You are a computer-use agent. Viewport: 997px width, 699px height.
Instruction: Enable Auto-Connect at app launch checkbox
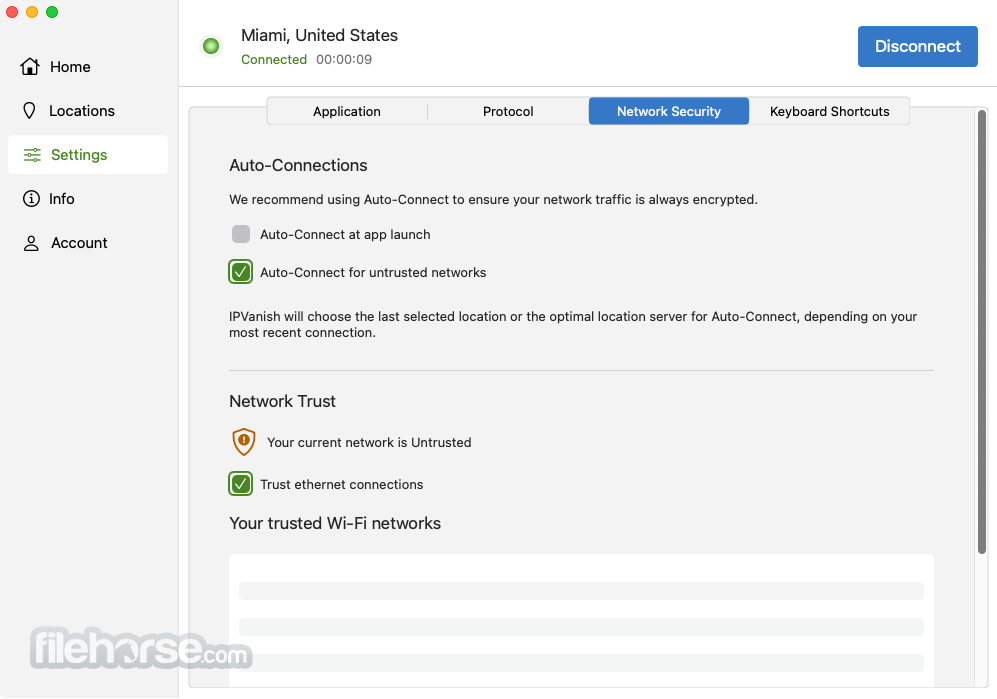point(240,234)
